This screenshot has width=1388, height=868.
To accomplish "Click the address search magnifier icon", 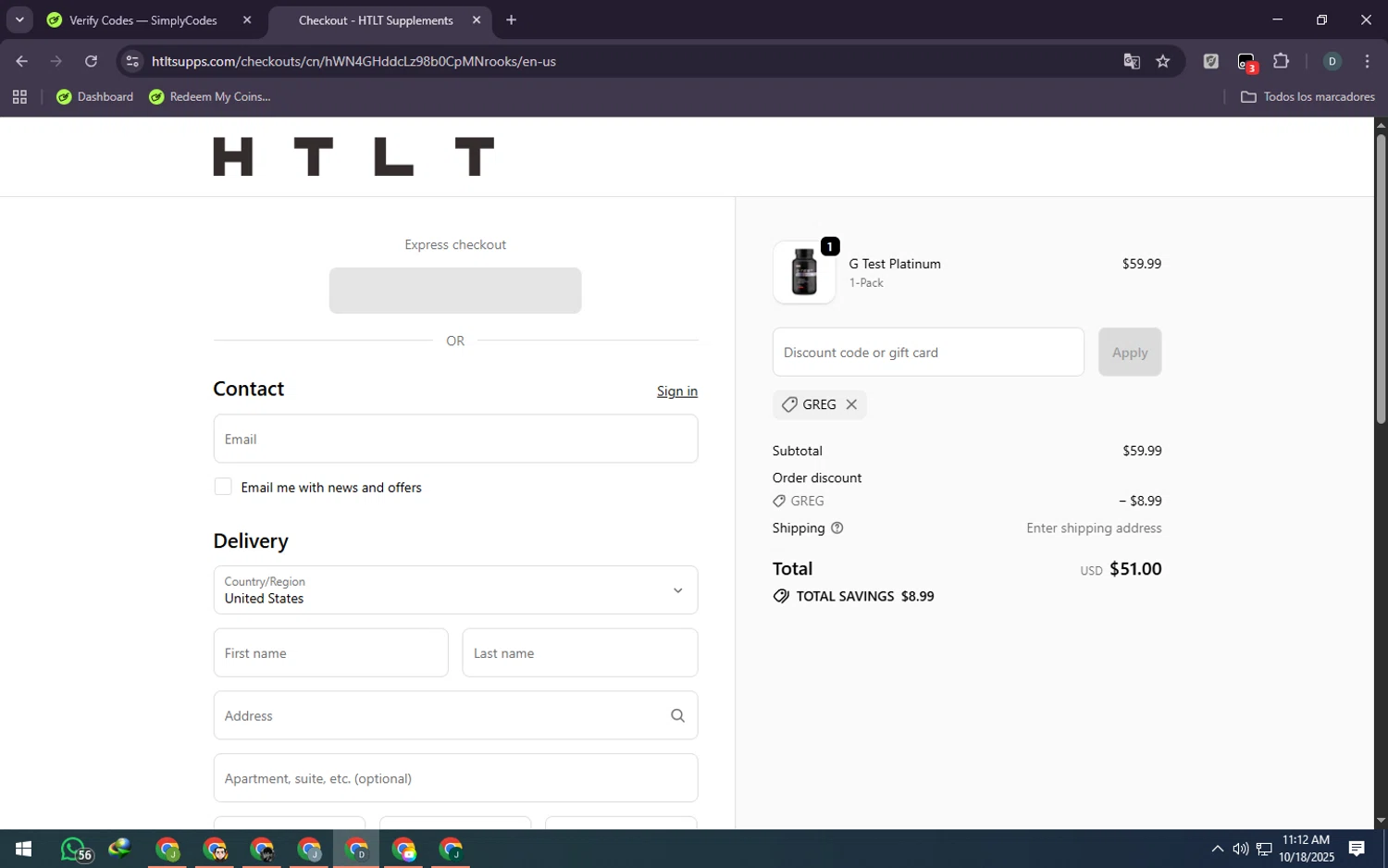I will click(x=677, y=715).
